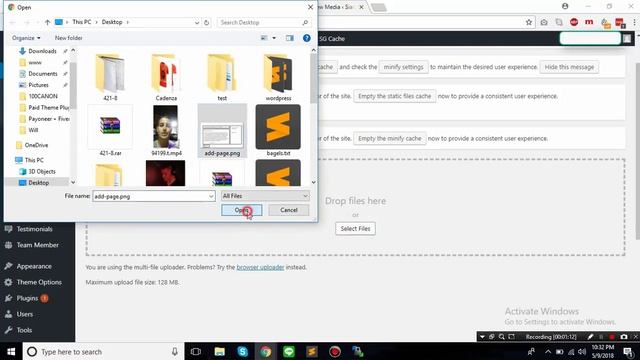Select Desktop in the navigation tree
Image resolution: width=640 pixels, height=360 pixels.
[x=38, y=183]
